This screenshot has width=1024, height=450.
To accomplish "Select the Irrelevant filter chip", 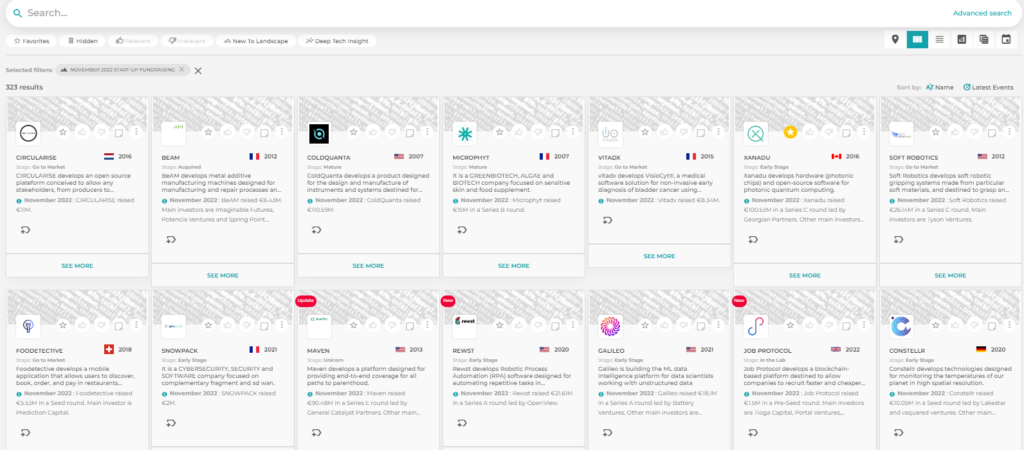I will pyautogui.click(x=187, y=41).
